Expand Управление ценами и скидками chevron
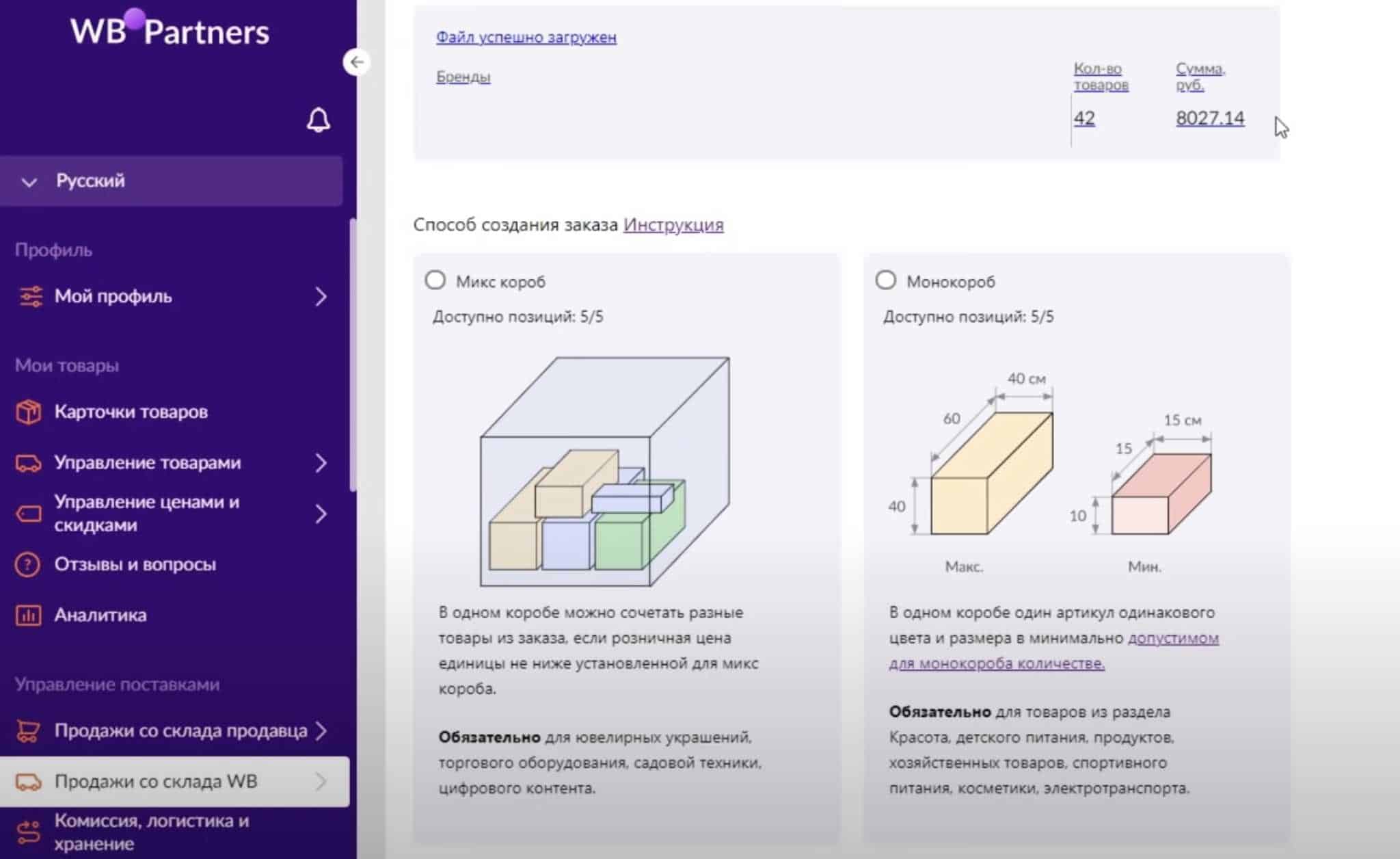Screen dimensions: 1400x859 [321, 514]
